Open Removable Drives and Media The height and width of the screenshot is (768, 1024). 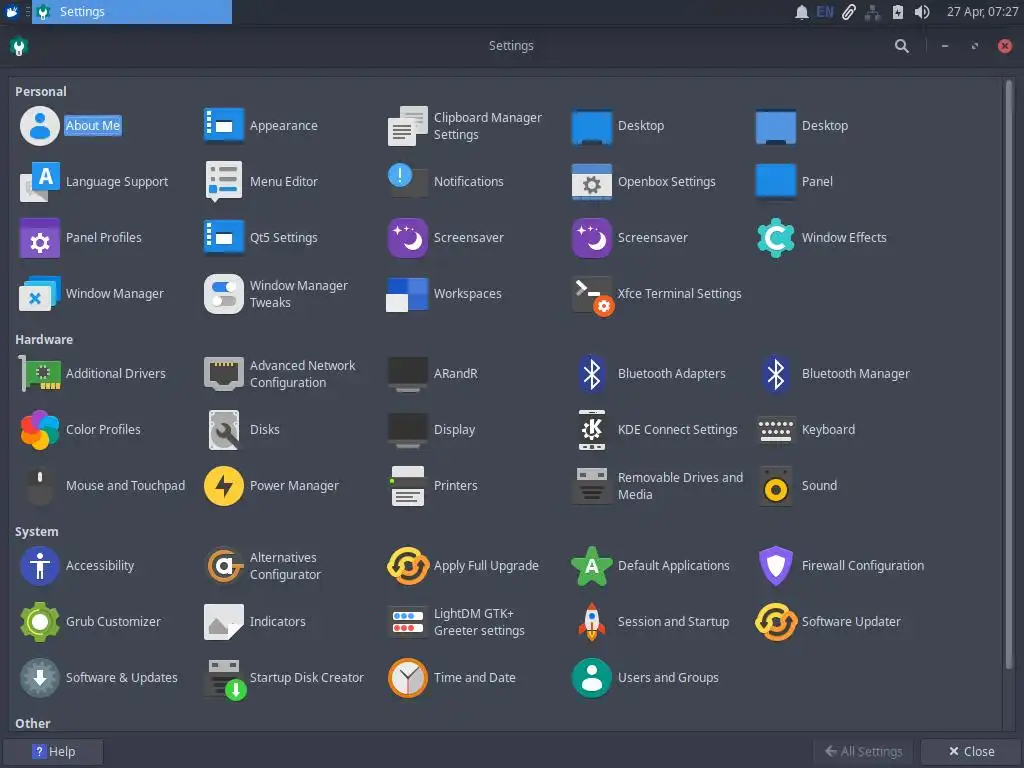658,486
